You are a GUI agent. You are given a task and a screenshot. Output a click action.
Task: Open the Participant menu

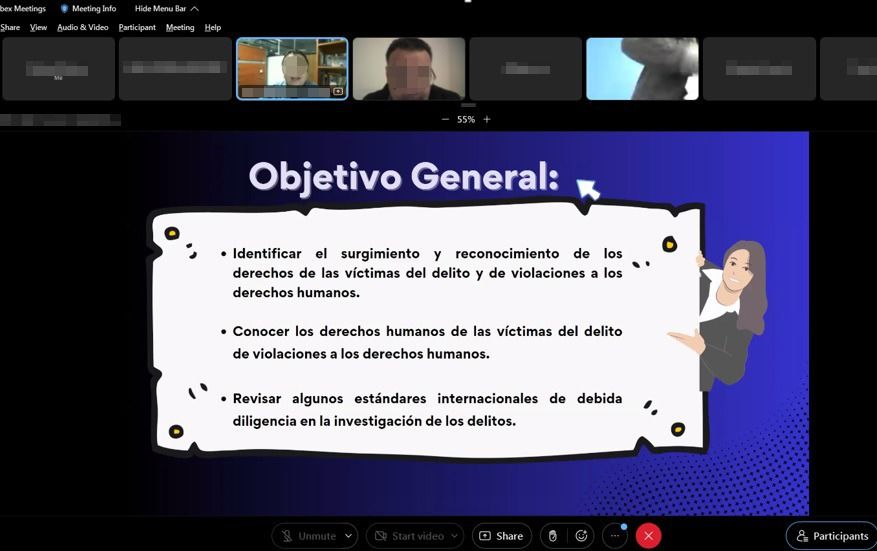pos(137,27)
